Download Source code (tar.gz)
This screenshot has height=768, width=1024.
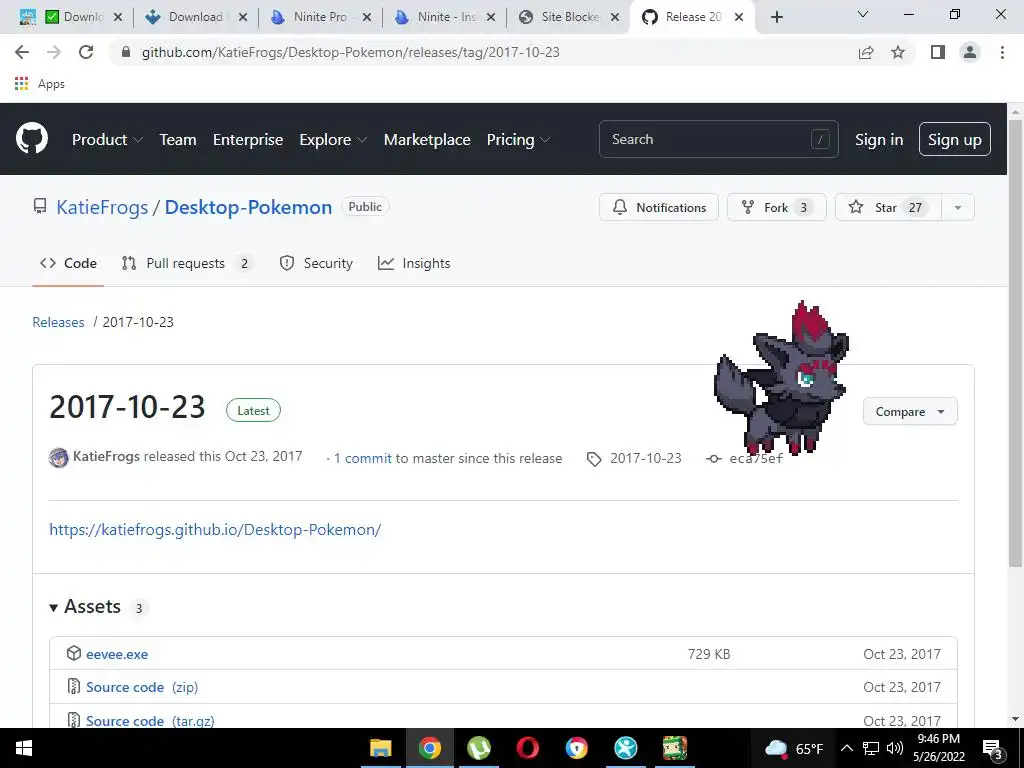[x=150, y=720]
